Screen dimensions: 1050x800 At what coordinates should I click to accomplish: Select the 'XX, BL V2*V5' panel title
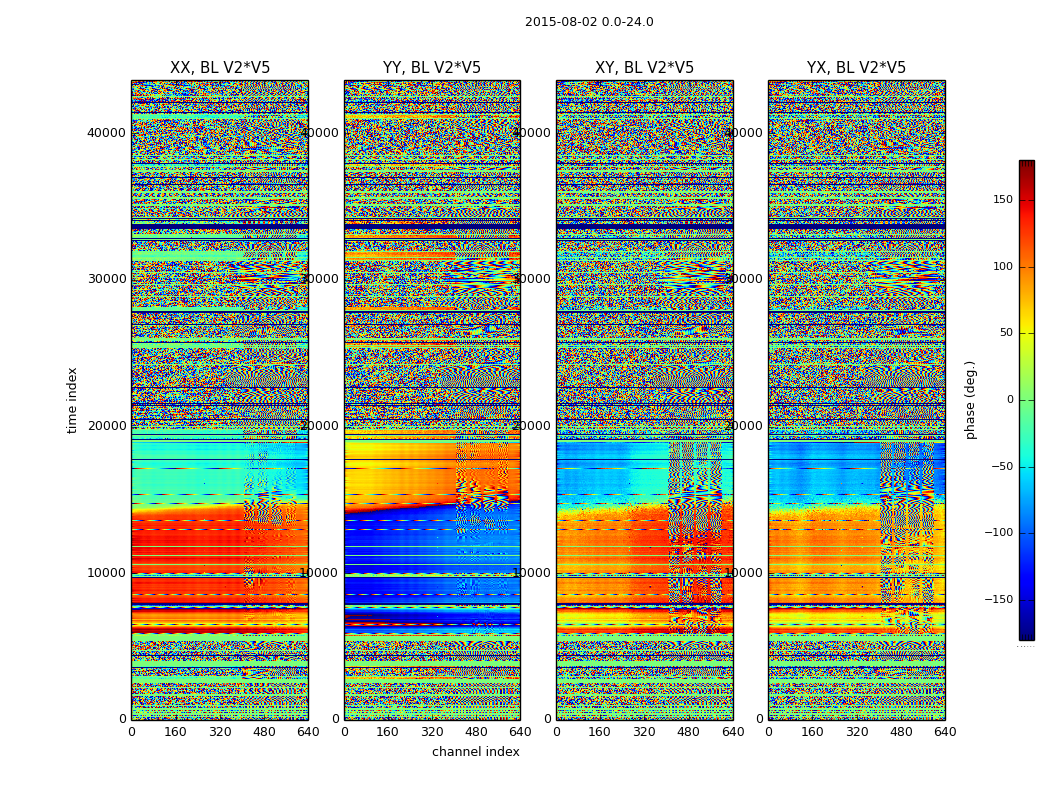point(220,68)
